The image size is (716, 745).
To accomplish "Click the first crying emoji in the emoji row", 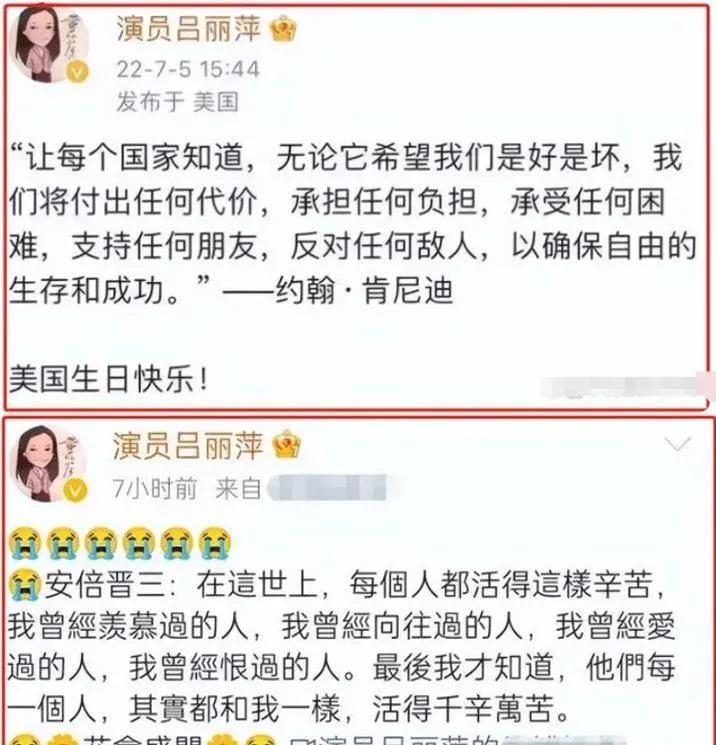I will coord(25,543).
